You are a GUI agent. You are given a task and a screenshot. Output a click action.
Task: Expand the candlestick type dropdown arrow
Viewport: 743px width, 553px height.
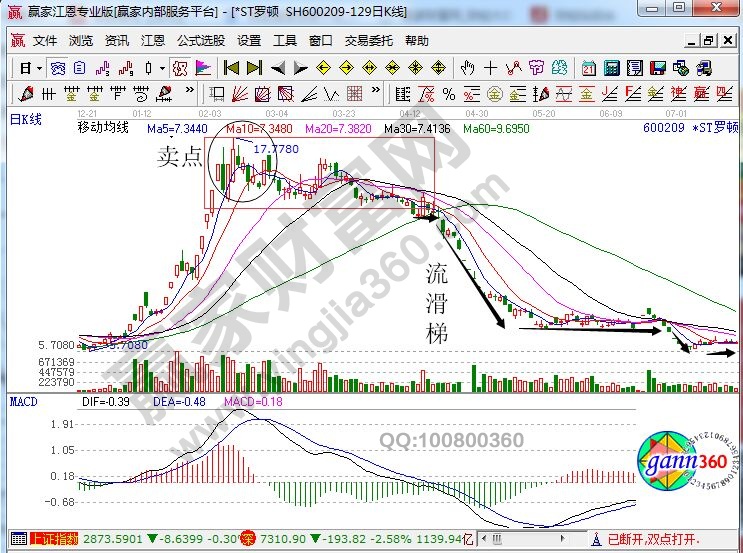tap(163, 68)
